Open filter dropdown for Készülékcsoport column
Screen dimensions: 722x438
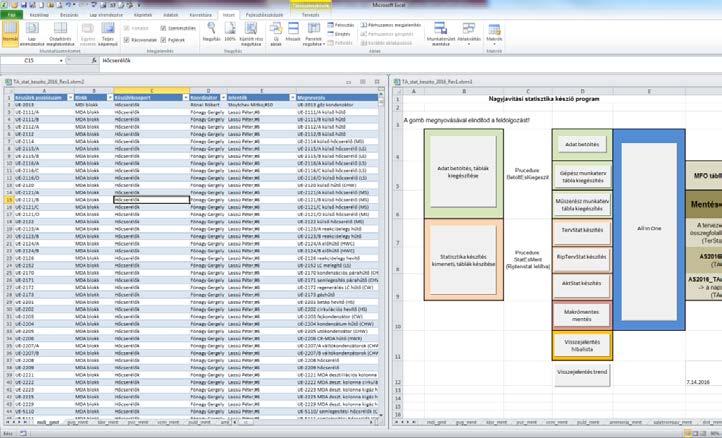[186, 98]
